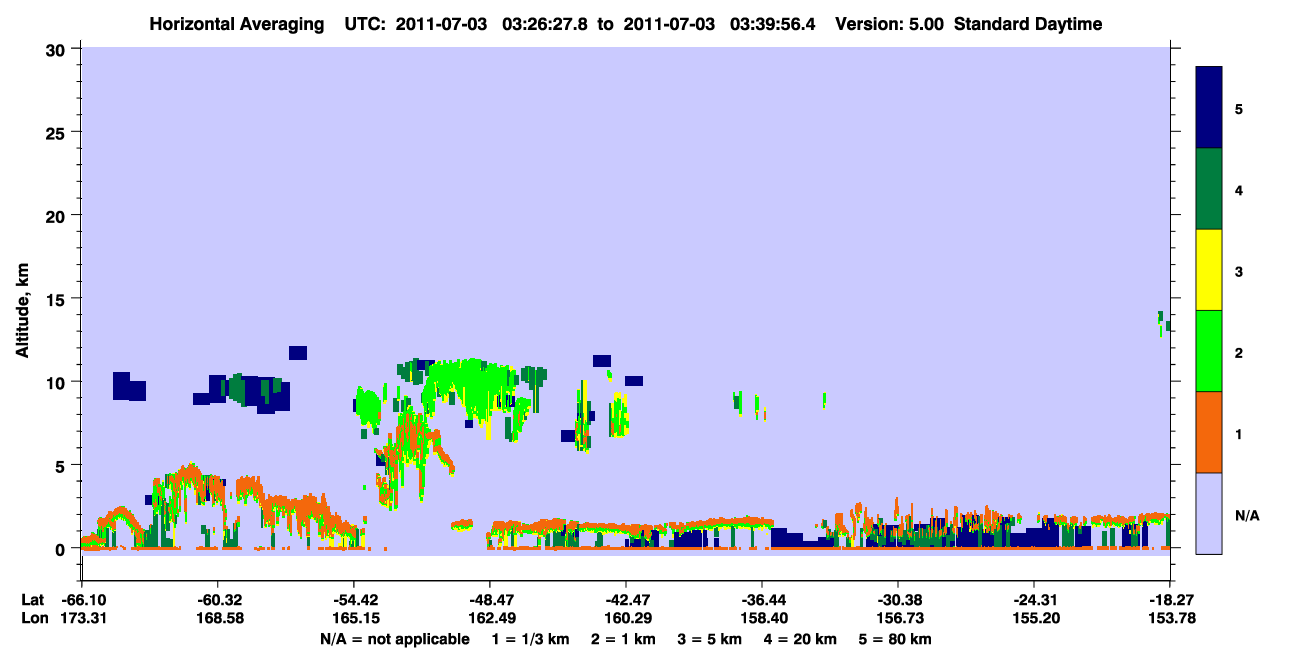Image resolution: width=1300 pixels, height=667 pixels.
Task: Click the latitude label -18.27
Action: [x=1169, y=599]
